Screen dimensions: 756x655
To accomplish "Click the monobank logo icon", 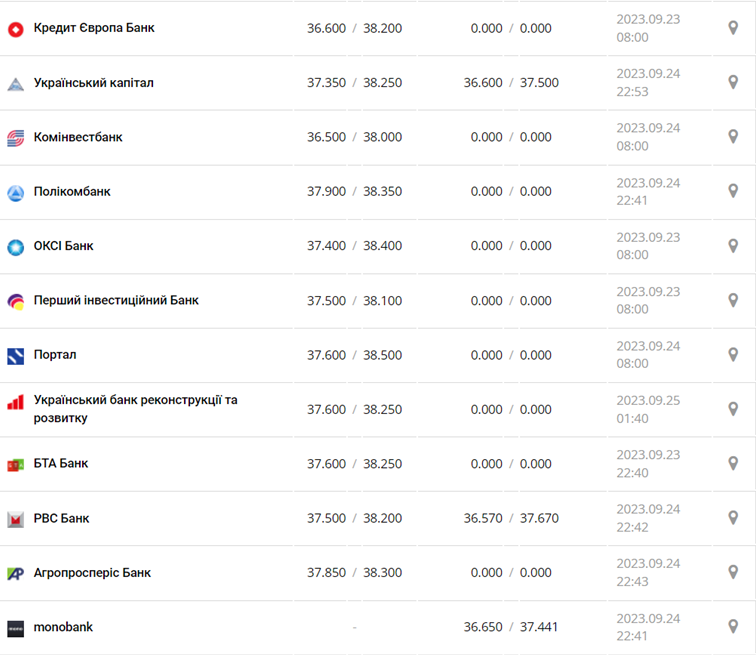I will pyautogui.click(x=15, y=628).
